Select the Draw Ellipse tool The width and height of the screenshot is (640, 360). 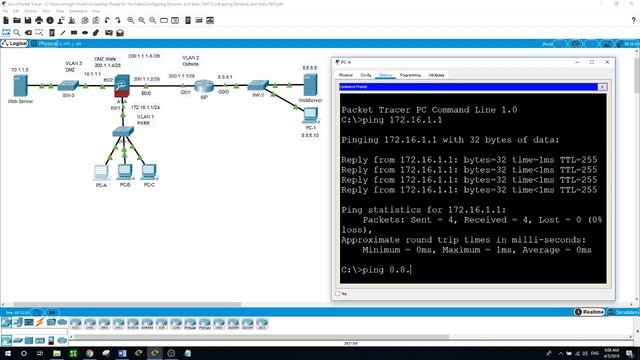coord(85,32)
